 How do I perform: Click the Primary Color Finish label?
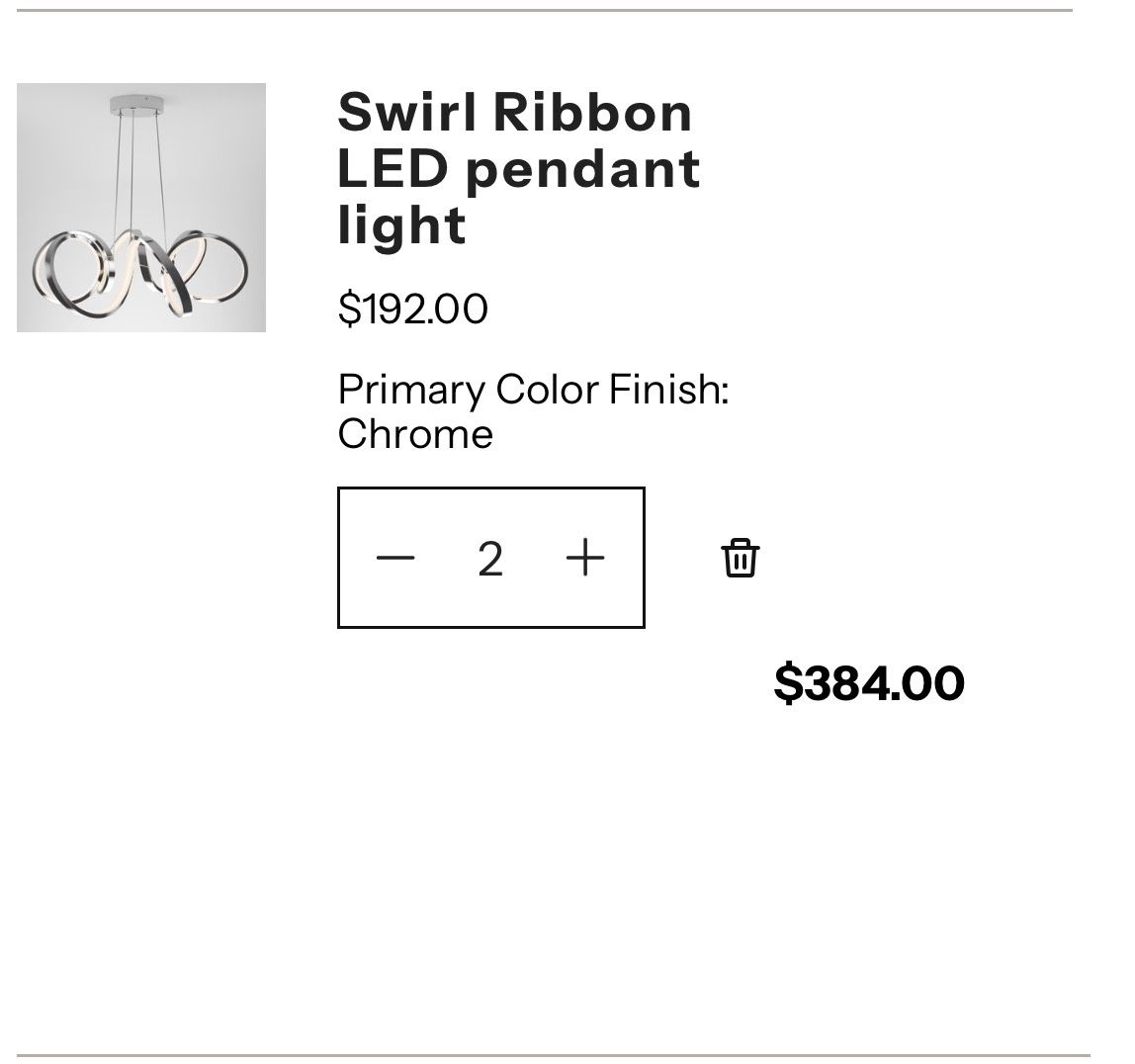click(533, 389)
